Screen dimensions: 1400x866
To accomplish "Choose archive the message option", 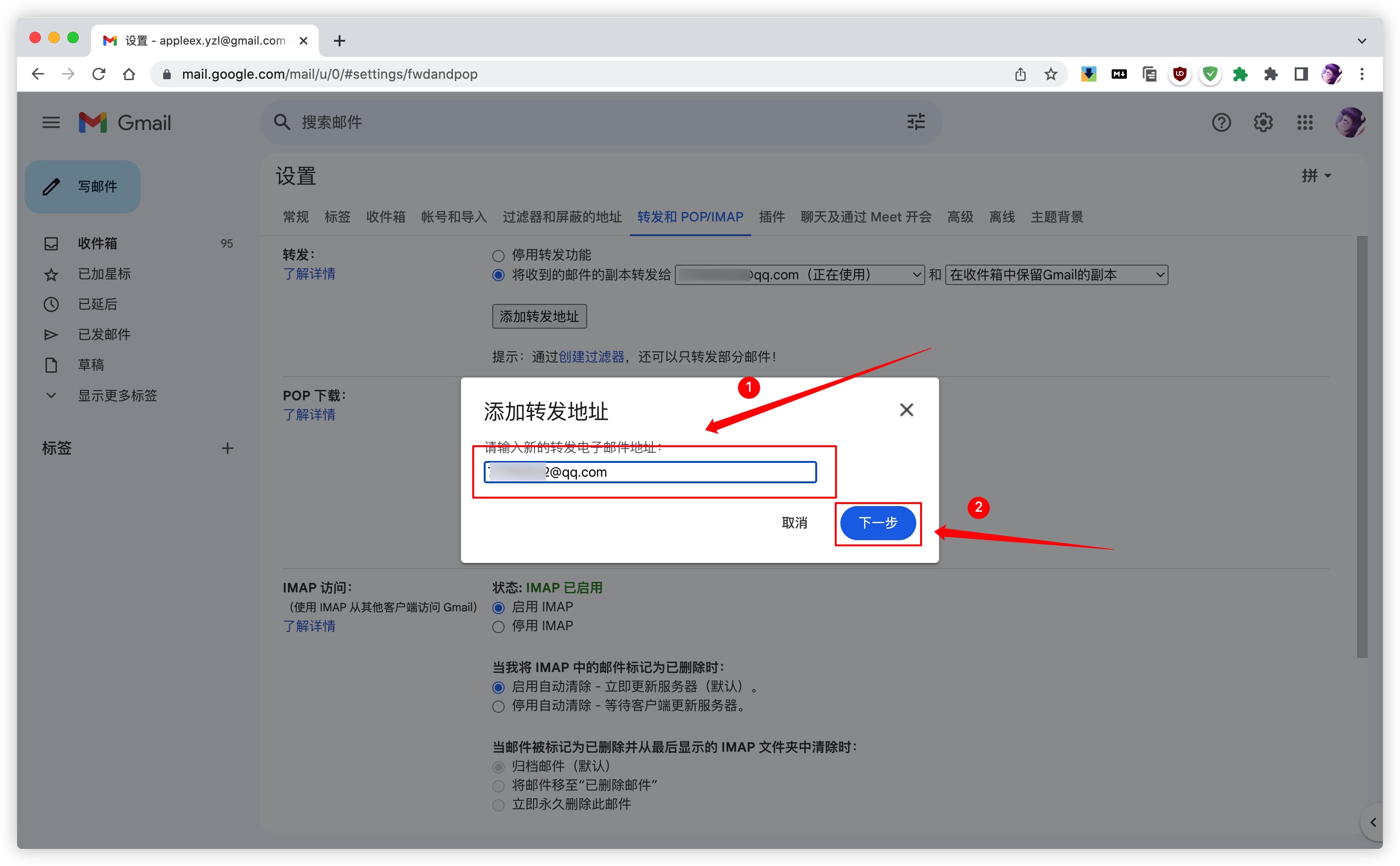I will click(x=498, y=766).
